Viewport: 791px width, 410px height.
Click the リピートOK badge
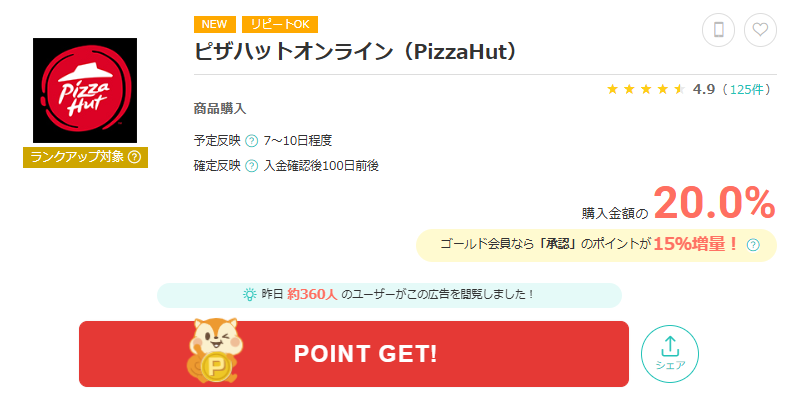(280, 24)
